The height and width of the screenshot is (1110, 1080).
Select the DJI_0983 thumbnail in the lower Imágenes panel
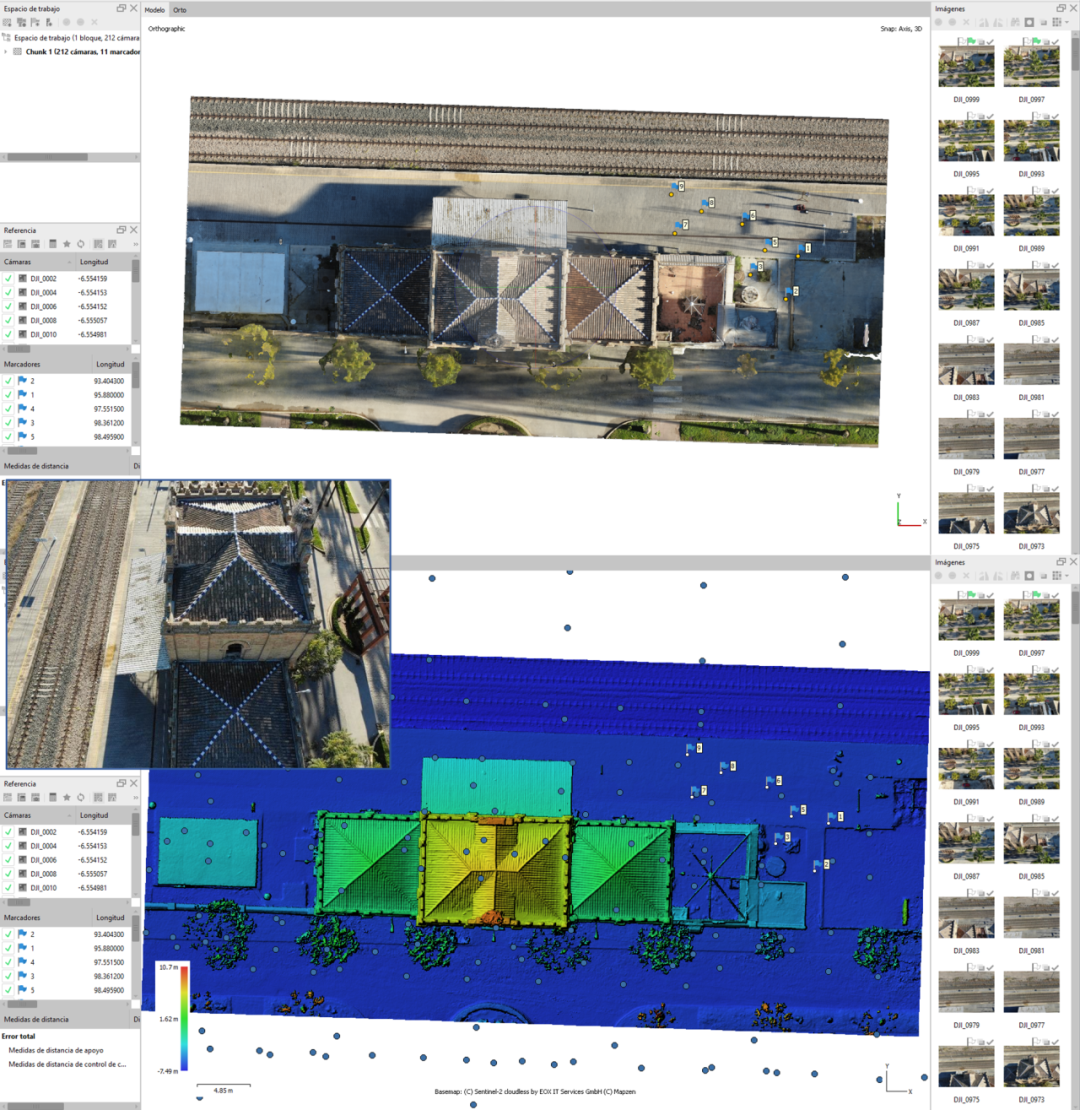click(x=966, y=917)
